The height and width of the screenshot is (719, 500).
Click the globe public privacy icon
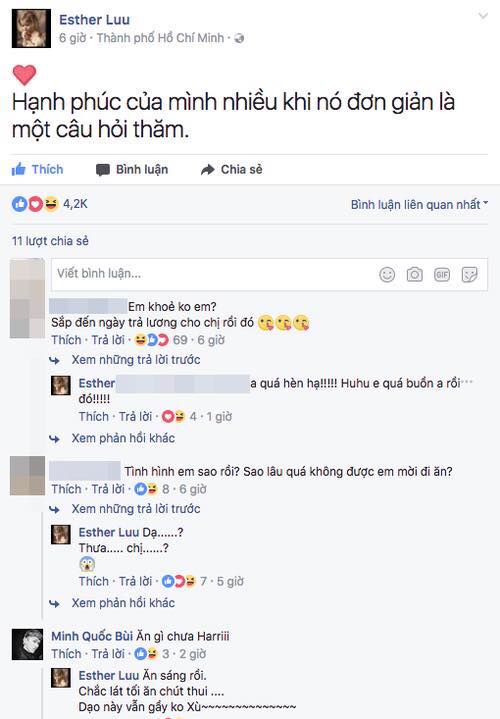tap(239, 39)
